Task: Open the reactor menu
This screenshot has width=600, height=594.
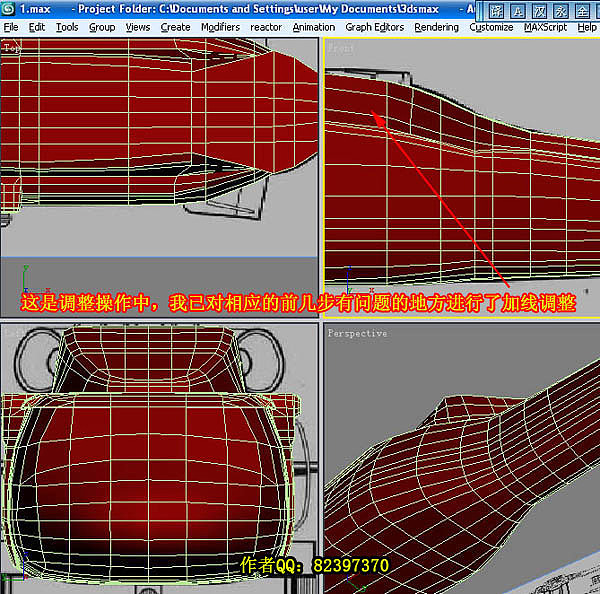Action: pos(266,27)
